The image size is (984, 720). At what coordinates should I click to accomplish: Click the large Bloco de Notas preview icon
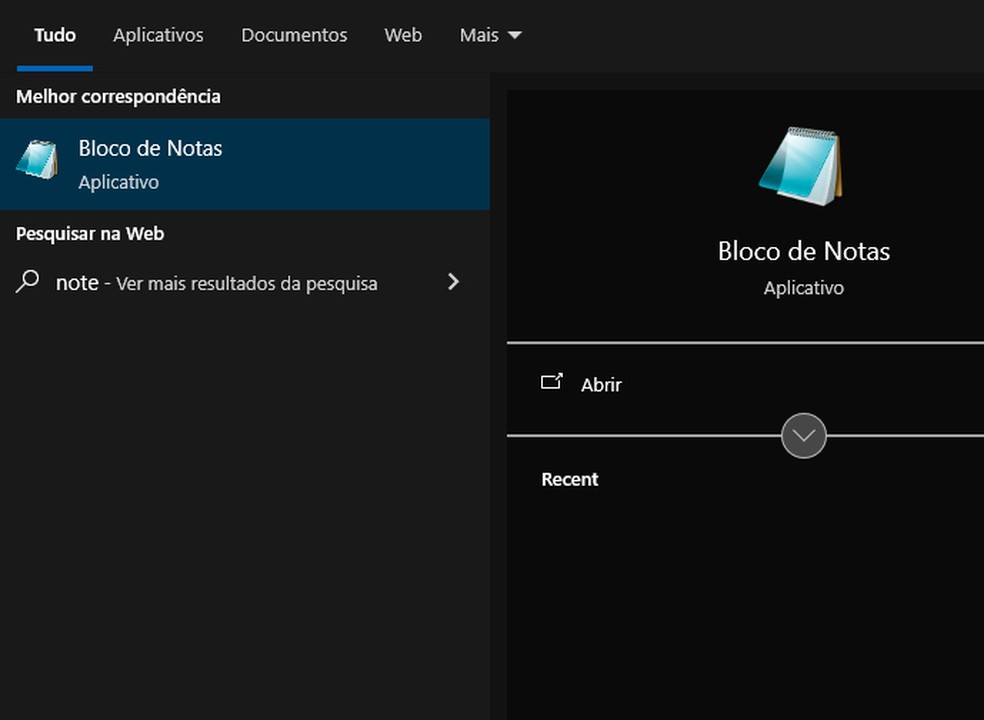coord(801,166)
